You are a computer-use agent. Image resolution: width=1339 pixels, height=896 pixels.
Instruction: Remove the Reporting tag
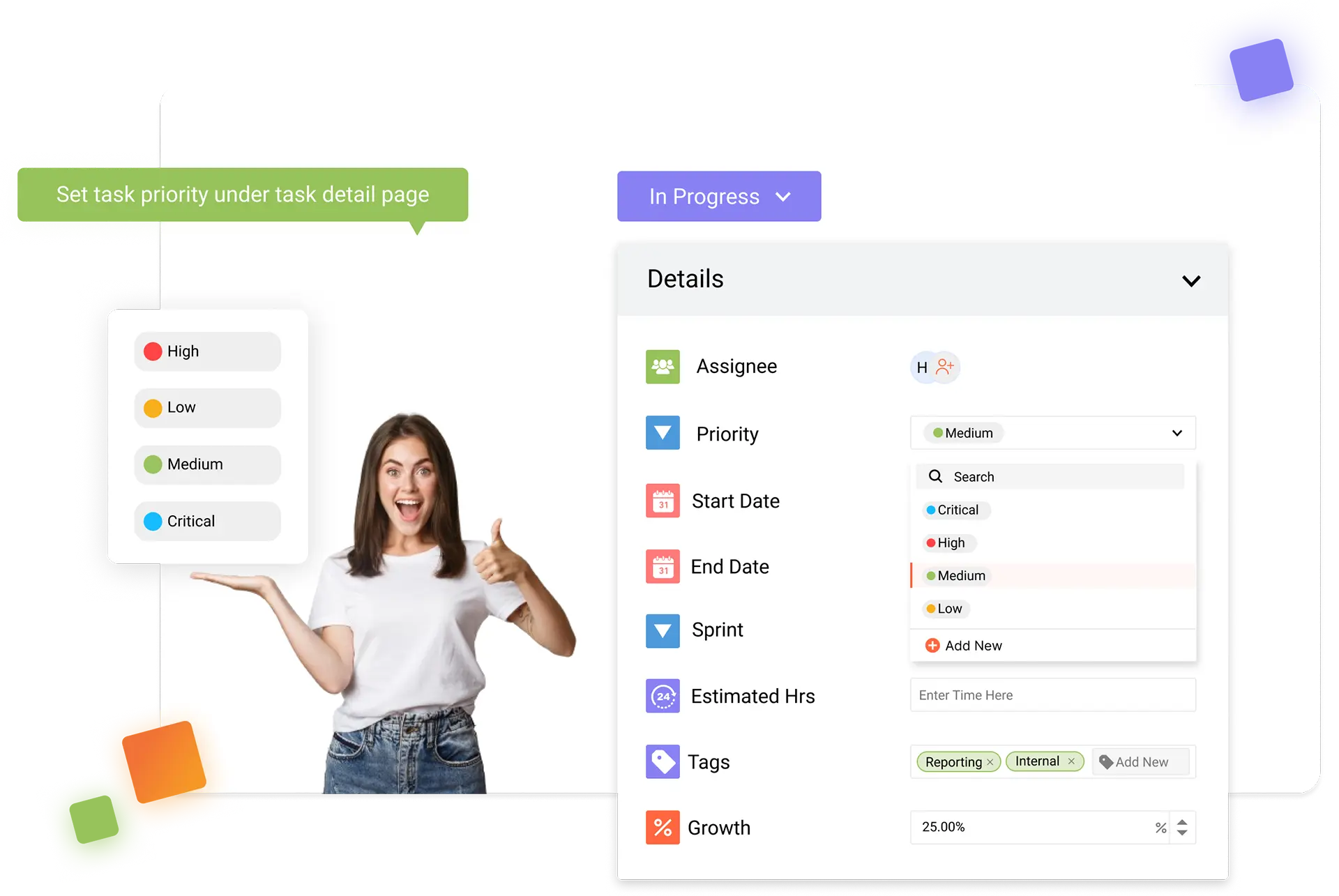(991, 761)
